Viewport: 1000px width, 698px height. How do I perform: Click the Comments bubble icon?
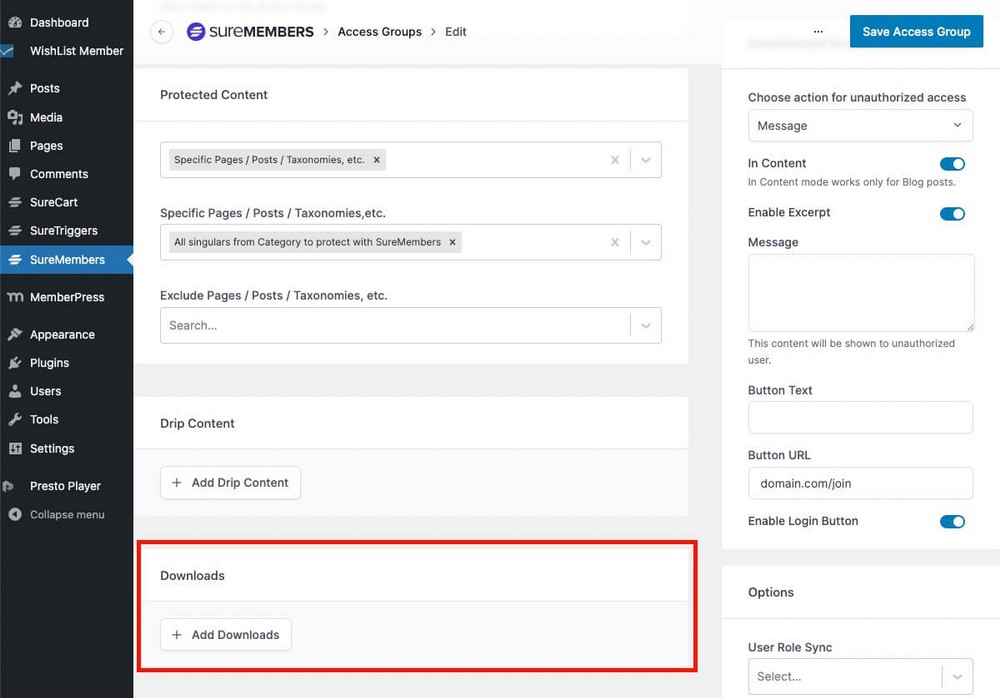[15, 174]
